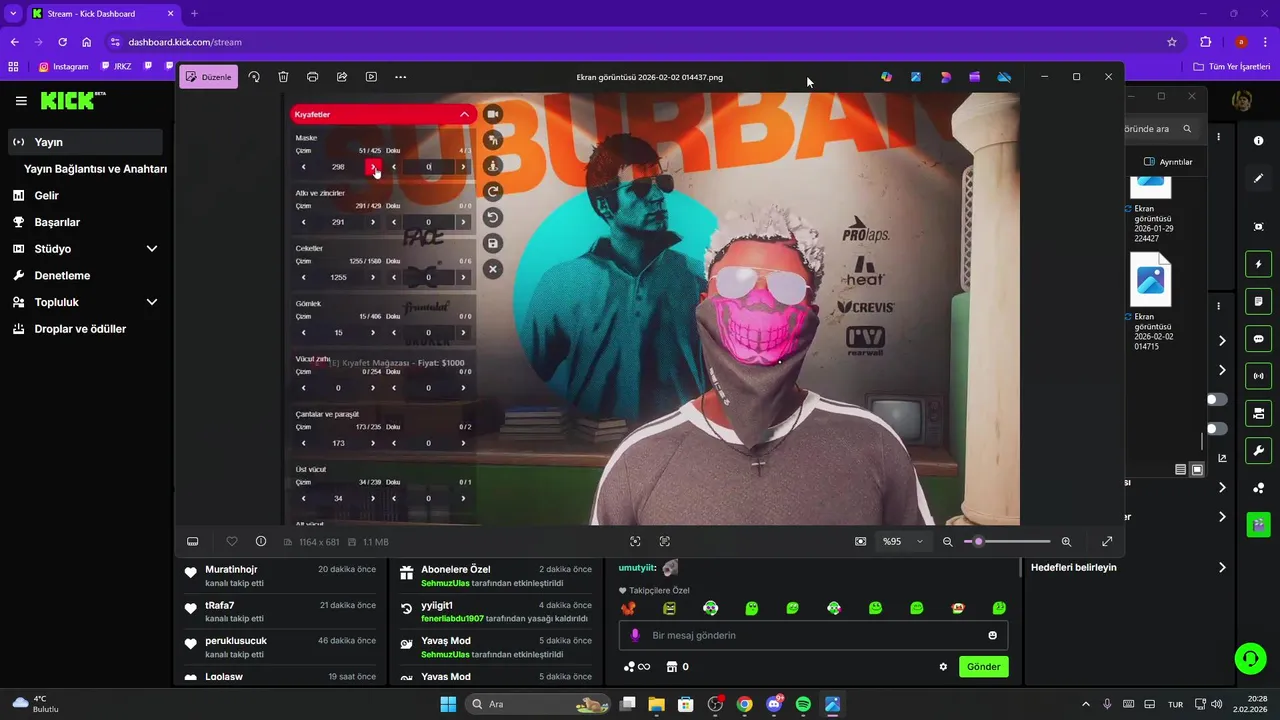Click the Gönder send button
This screenshot has width=1280, height=720.
983,666
